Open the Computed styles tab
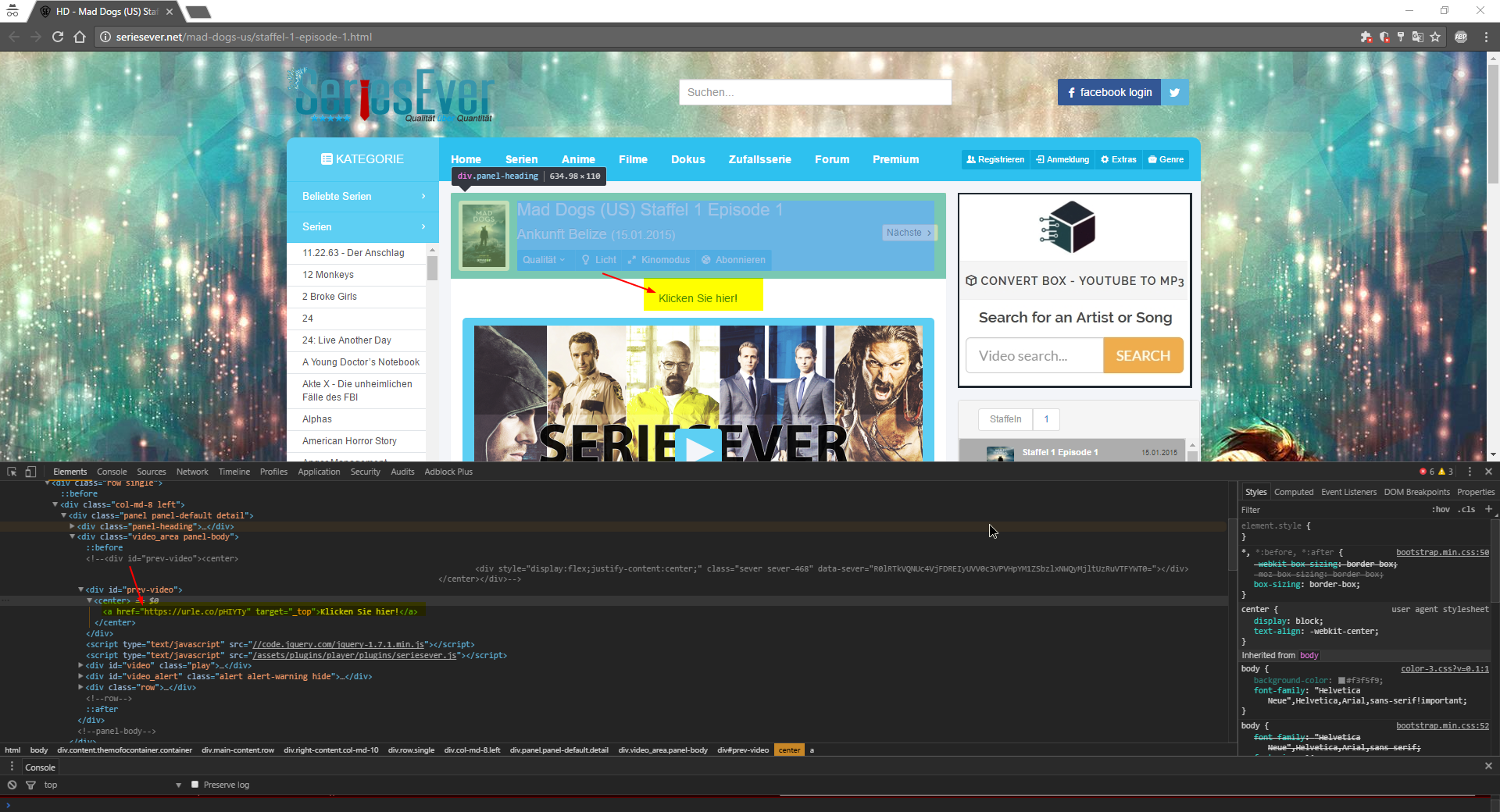This screenshot has height=812, width=1500. 1293,492
